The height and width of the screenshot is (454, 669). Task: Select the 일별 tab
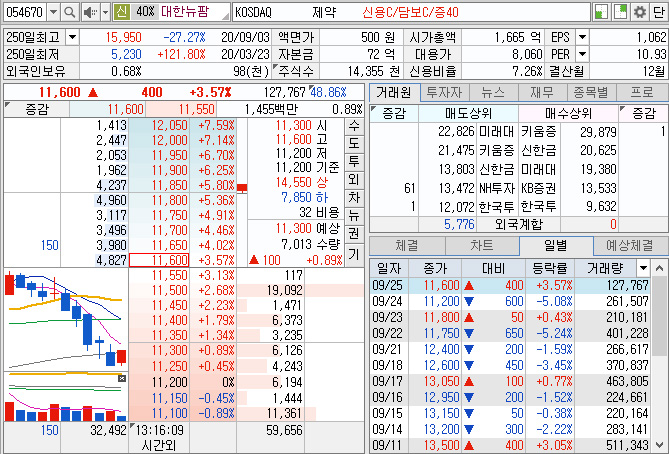(x=556, y=245)
